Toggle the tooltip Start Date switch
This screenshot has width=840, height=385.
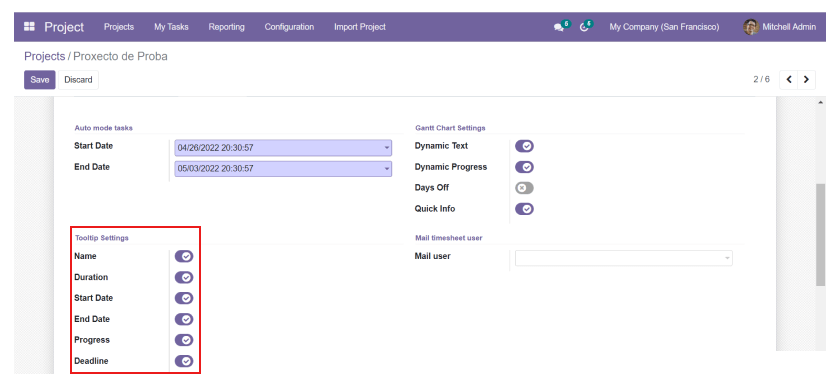pos(184,298)
